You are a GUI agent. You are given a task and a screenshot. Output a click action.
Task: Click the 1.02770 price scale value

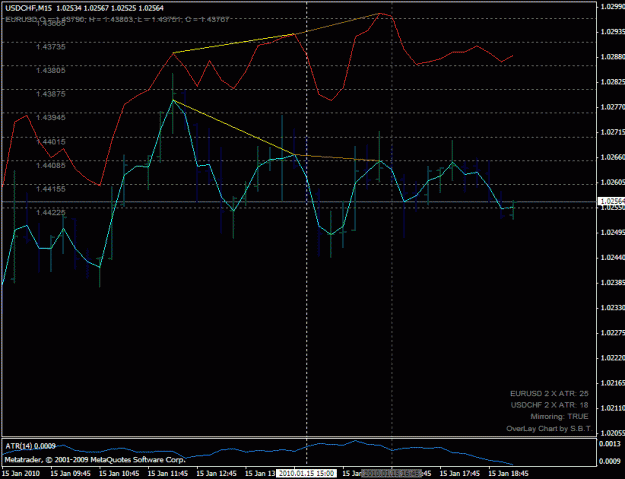point(612,107)
